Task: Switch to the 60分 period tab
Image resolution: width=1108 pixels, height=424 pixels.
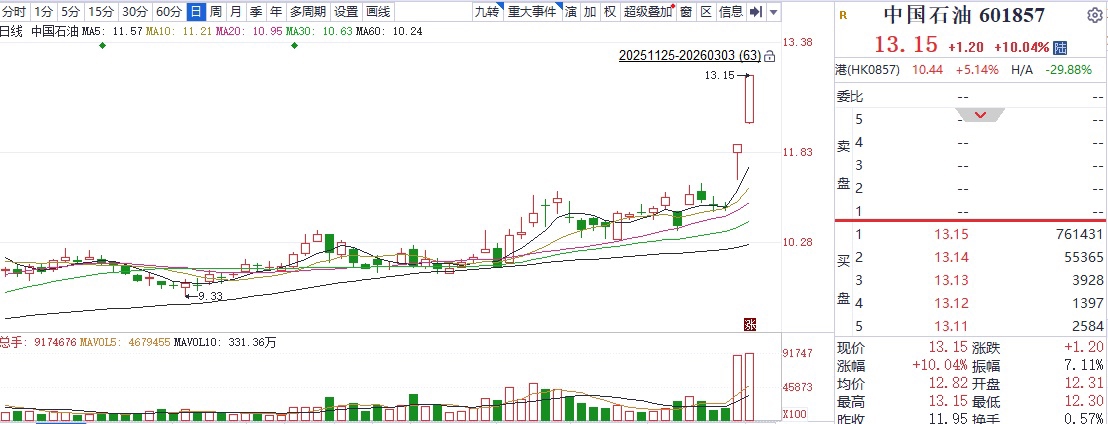Action: (x=169, y=11)
